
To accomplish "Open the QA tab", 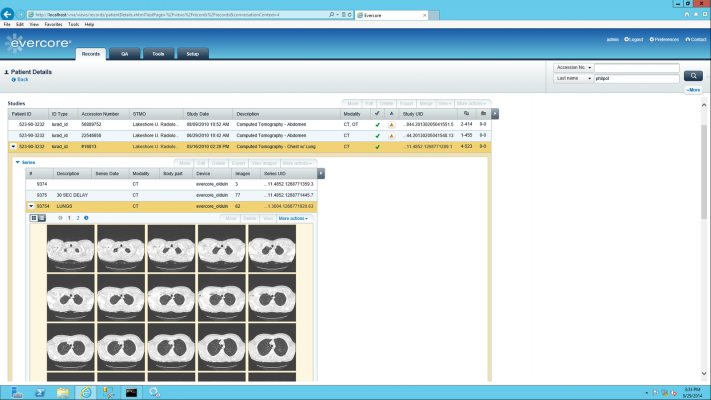I will pyautogui.click(x=124, y=53).
